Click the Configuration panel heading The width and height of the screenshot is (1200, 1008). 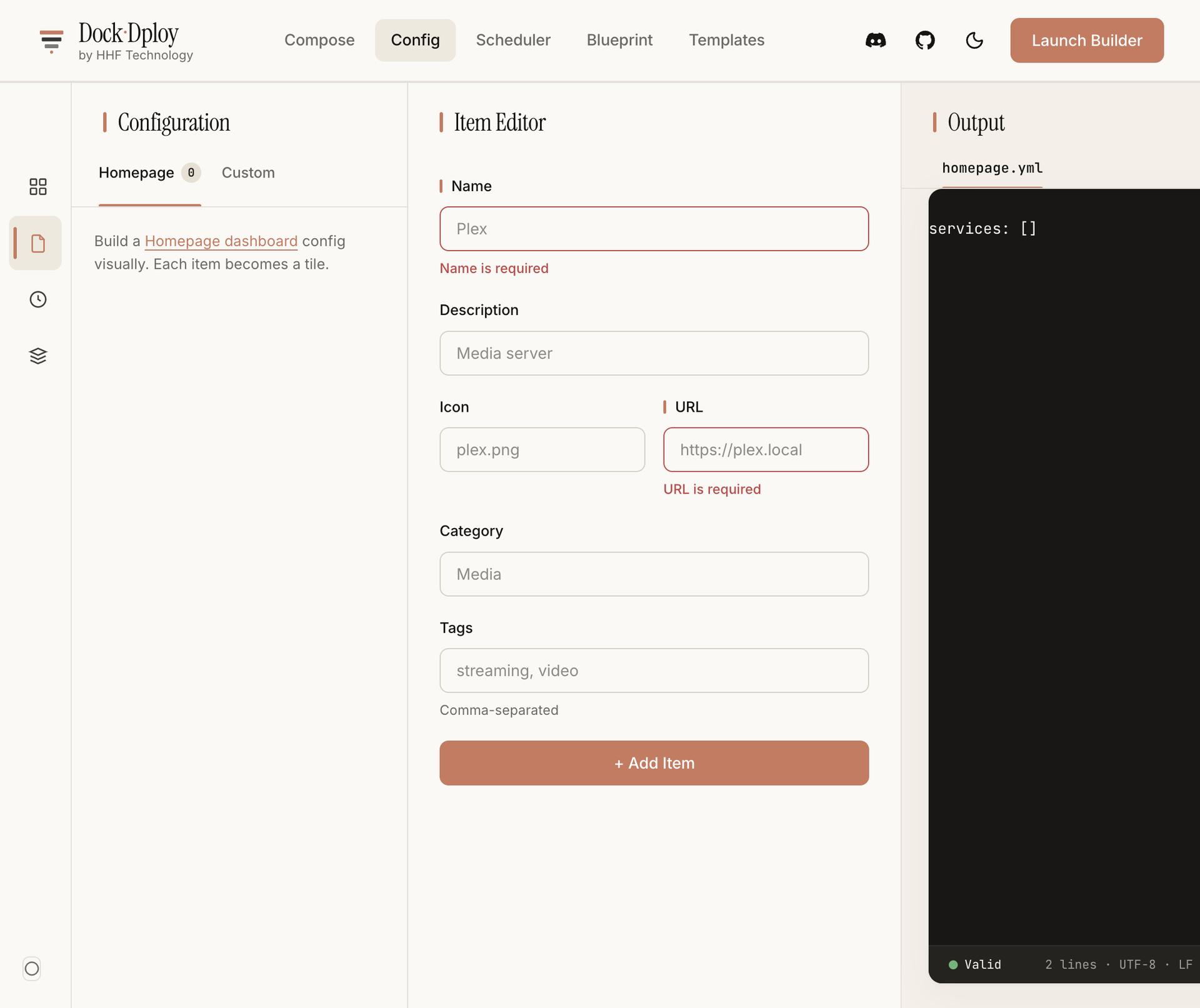[174, 122]
